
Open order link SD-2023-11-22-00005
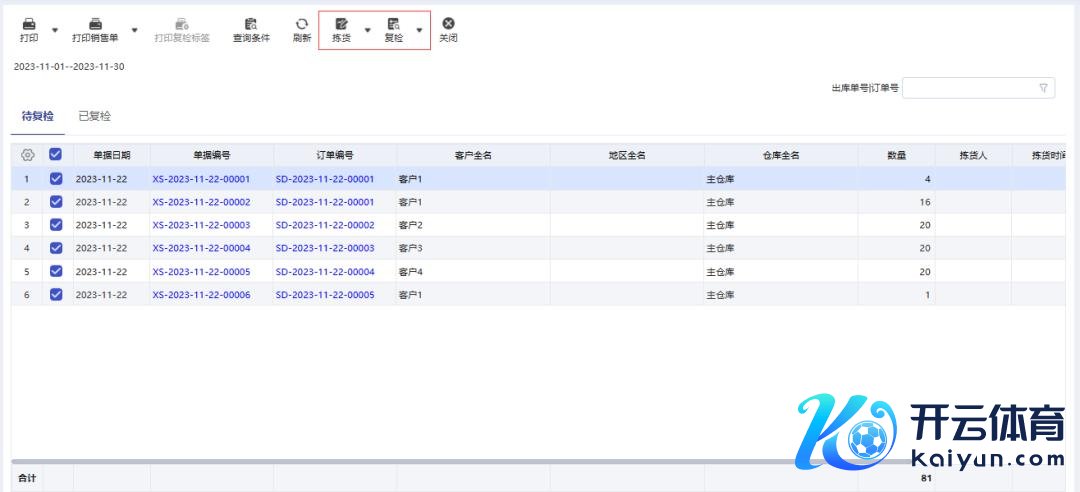tap(325, 295)
